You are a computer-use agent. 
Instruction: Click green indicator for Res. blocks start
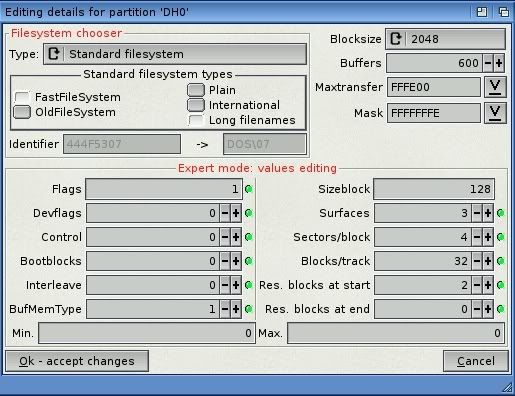tap(500, 285)
